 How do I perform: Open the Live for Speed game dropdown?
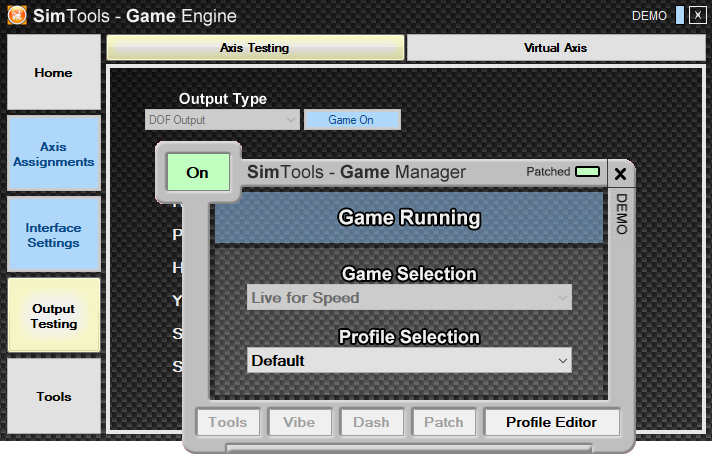pyautogui.click(x=409, y=297)
